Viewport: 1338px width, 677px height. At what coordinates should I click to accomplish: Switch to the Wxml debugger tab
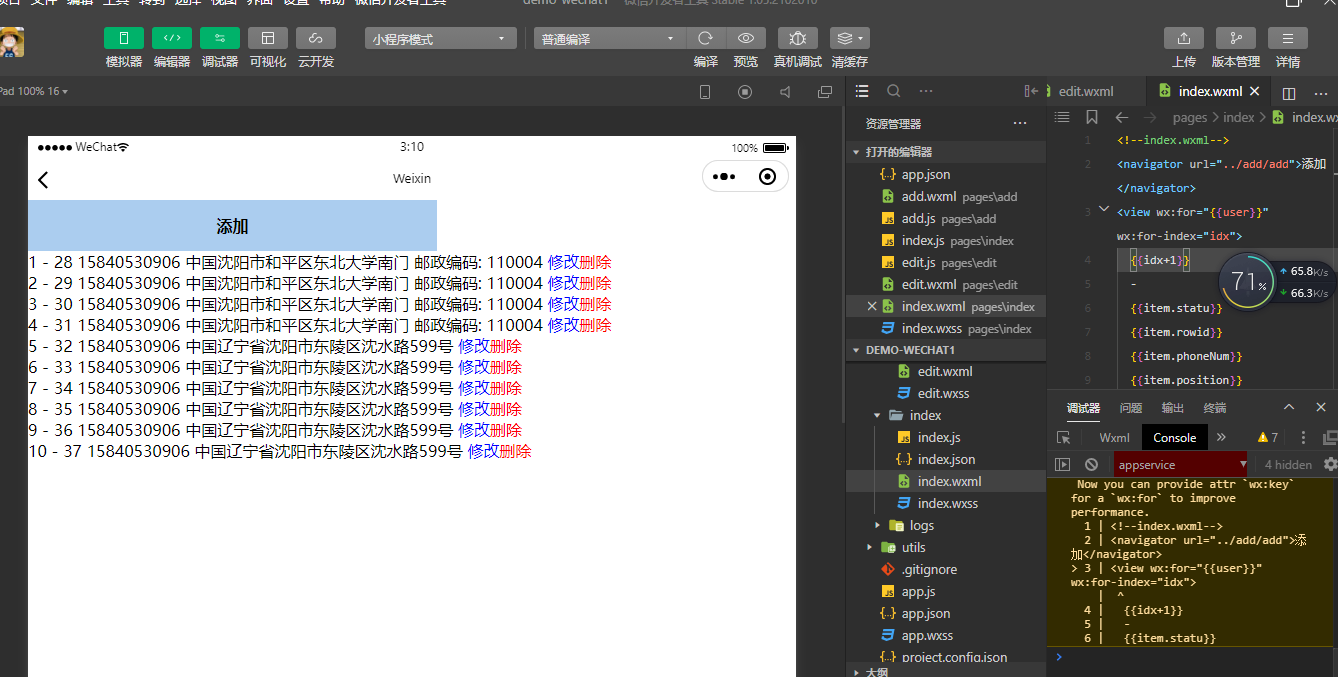(x=1114, y=437)
